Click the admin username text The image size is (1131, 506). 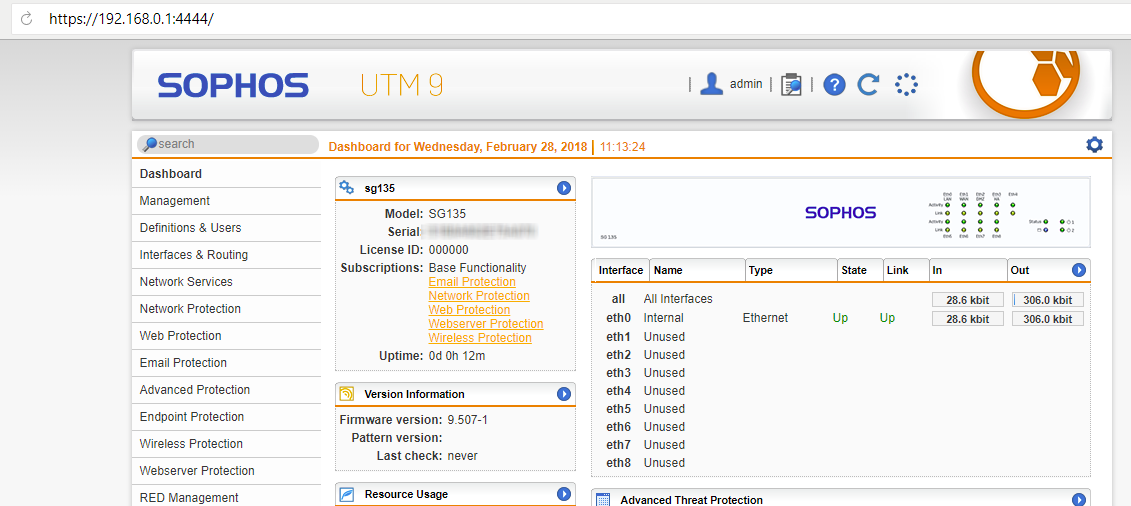(746, 84)
